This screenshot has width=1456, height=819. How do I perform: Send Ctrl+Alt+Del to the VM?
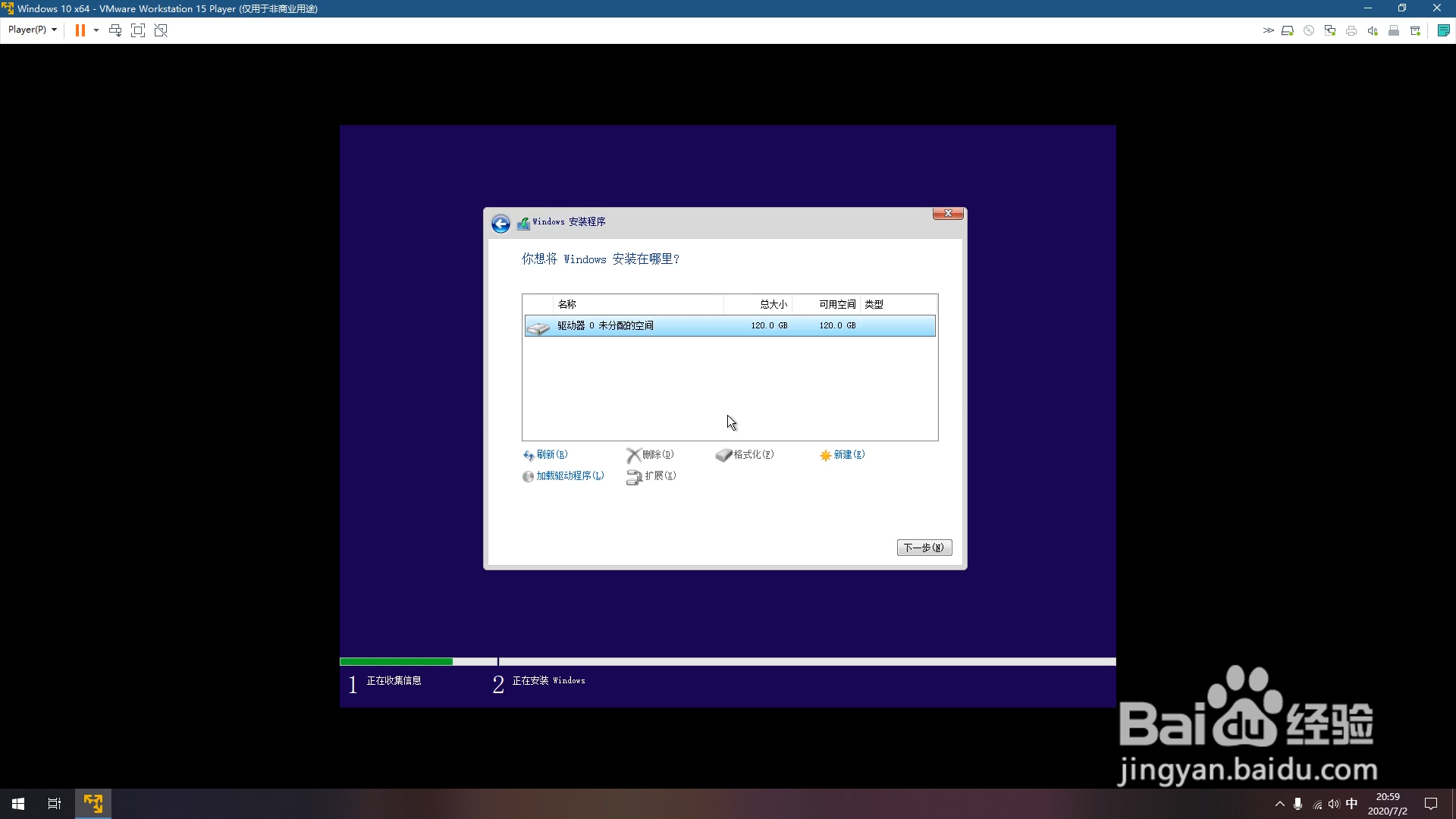point(115,30)
